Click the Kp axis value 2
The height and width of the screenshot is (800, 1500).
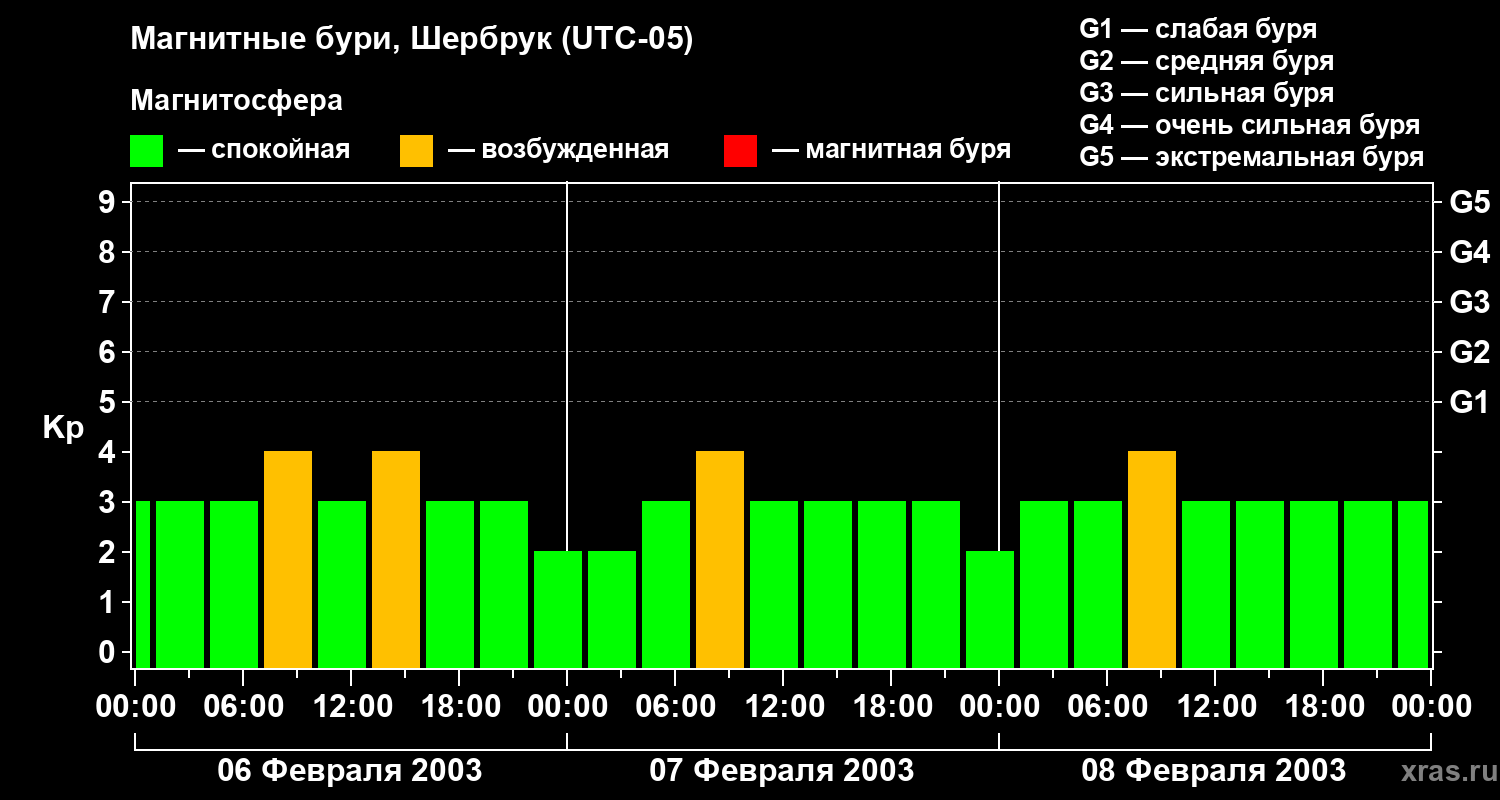pyautogui.click(x=109, y=553)
